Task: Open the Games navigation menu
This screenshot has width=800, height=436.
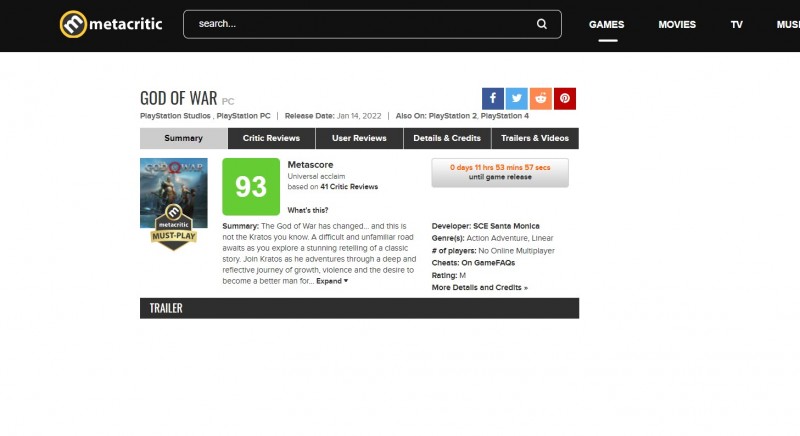Action: pos(607,24)
